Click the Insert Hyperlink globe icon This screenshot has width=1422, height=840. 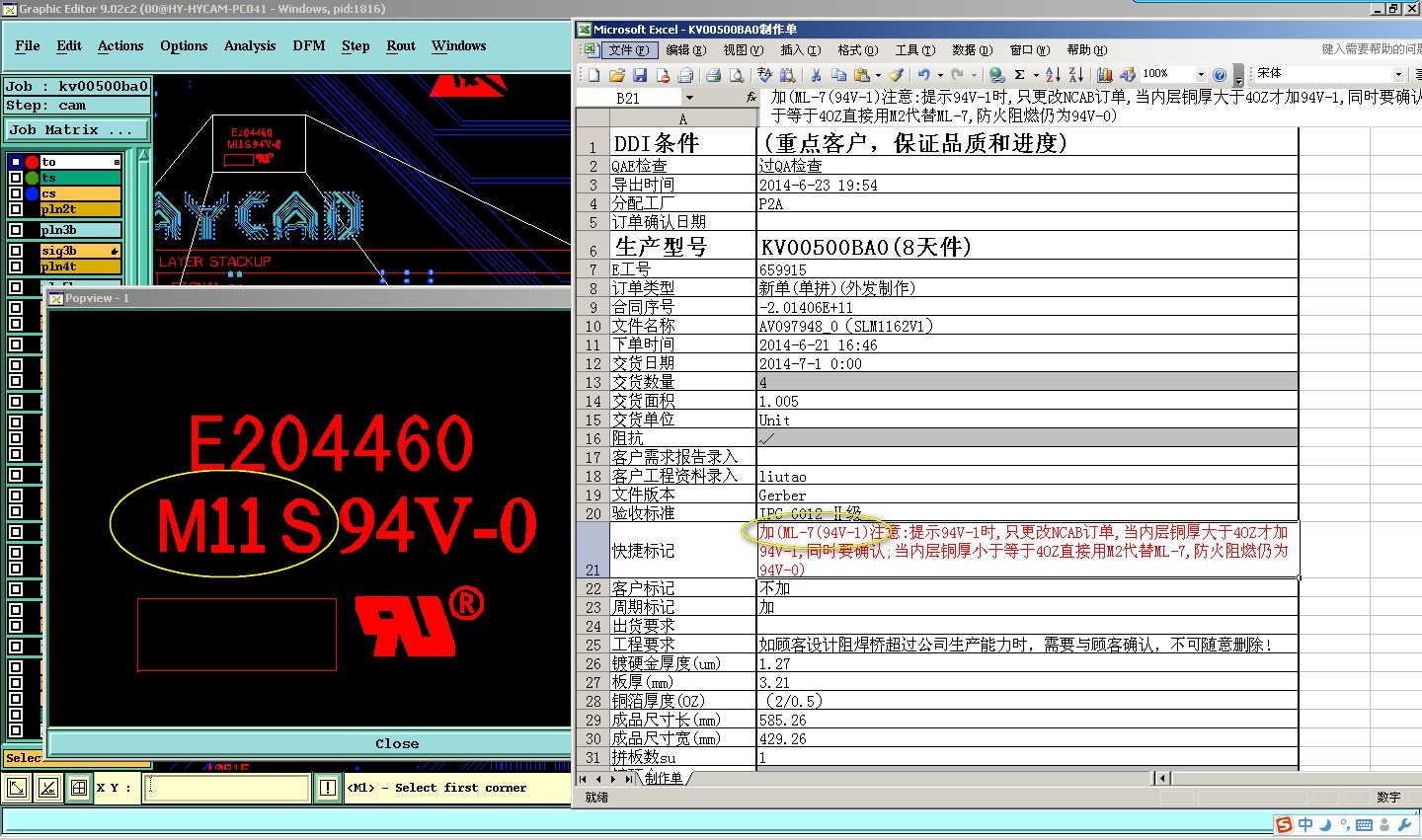pos(996,75)
